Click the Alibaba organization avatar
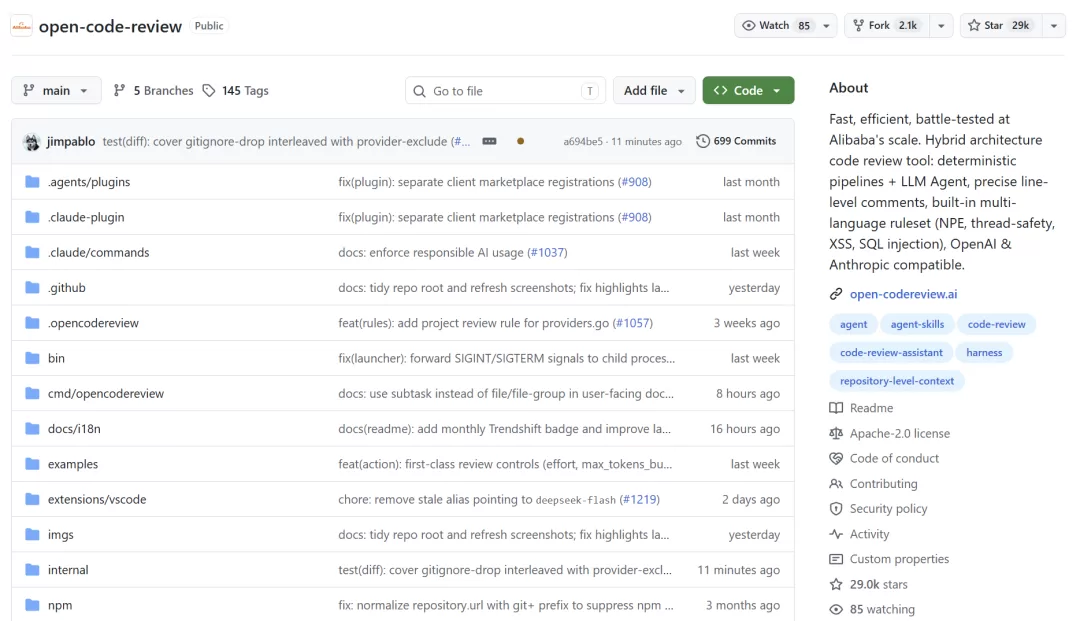Viewport: 1080px width, 621px height. [21, 26]
